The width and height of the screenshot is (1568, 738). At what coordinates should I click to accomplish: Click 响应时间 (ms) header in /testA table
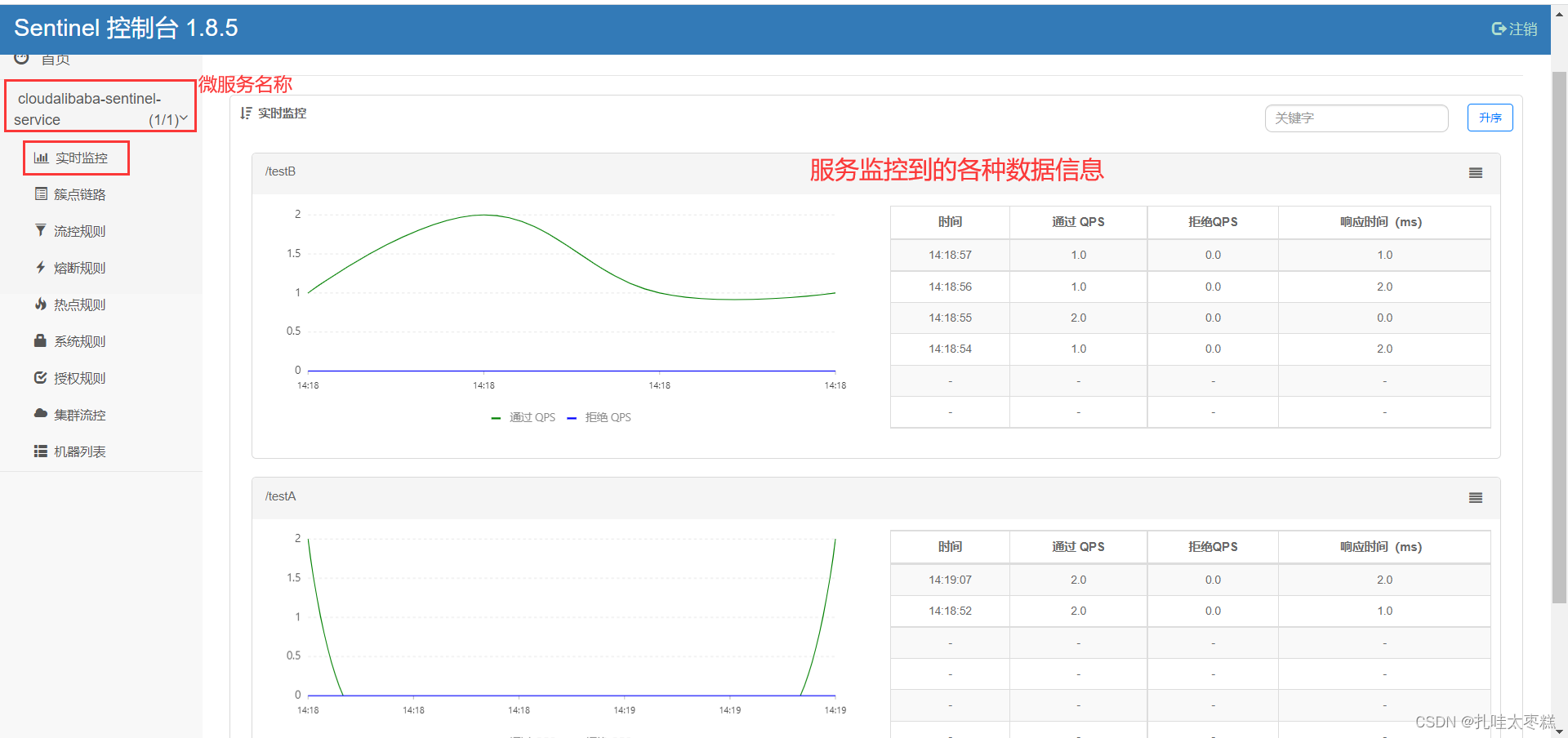tap(1384, 547)
